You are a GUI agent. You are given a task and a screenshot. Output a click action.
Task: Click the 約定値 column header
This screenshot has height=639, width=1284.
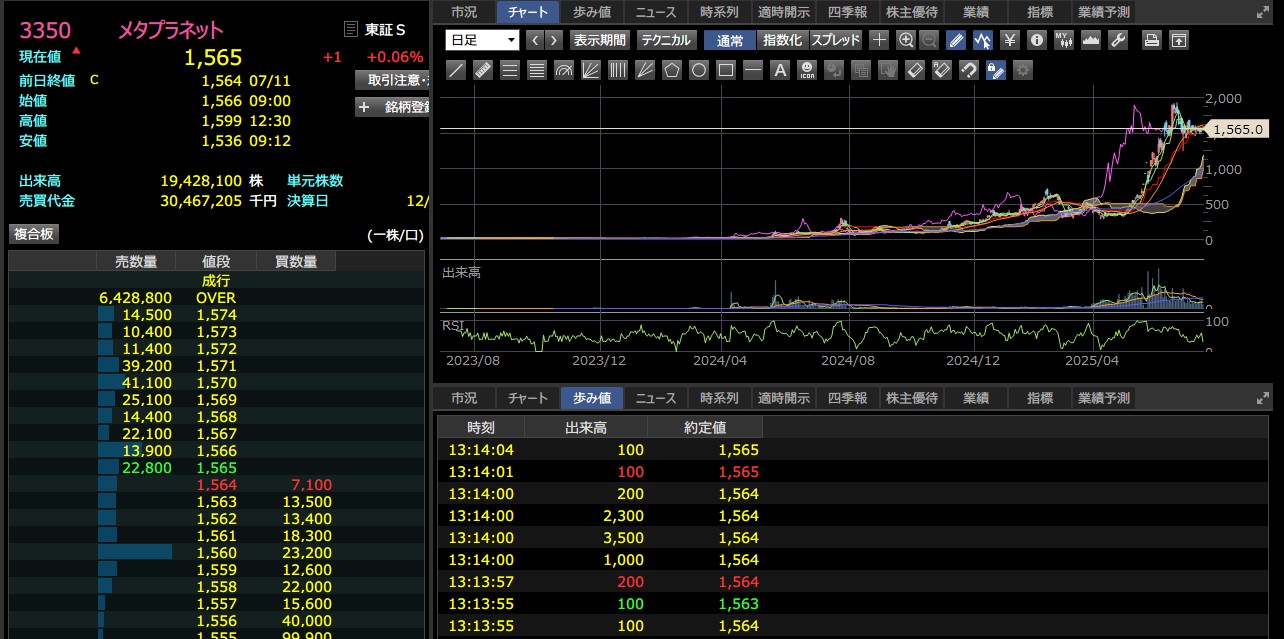point(705,427)
